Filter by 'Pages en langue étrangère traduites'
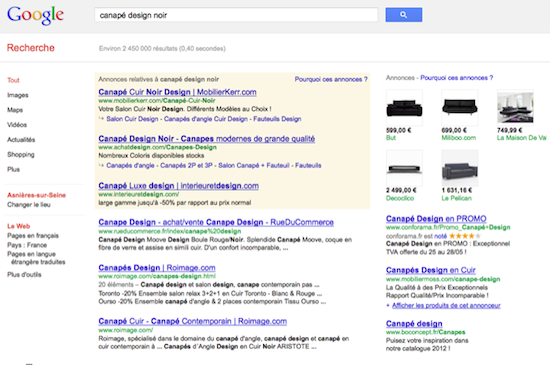The width and height of the screenshot is (550, 368). [x=36, y=258]
